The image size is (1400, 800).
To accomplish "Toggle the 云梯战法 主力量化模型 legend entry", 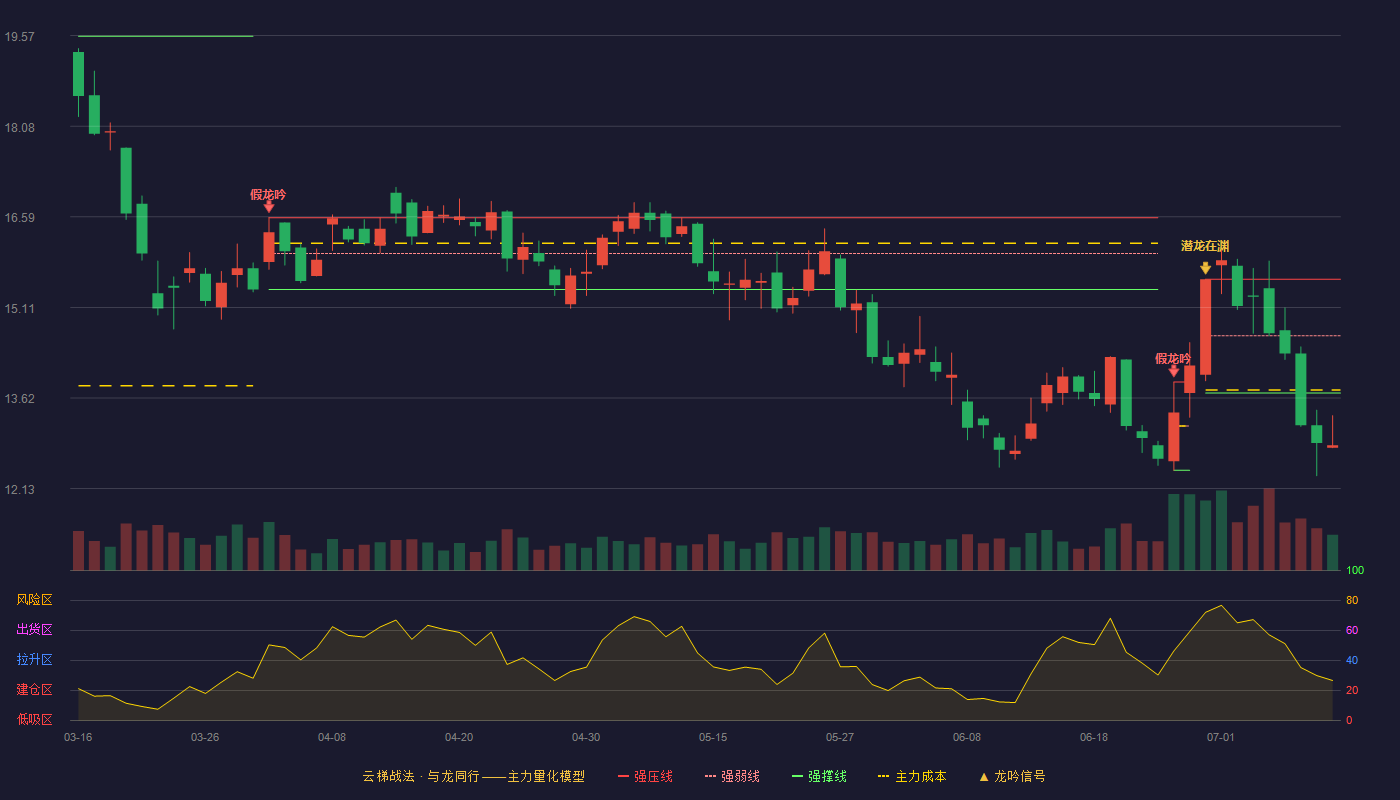I will click(x=473, y=776).
